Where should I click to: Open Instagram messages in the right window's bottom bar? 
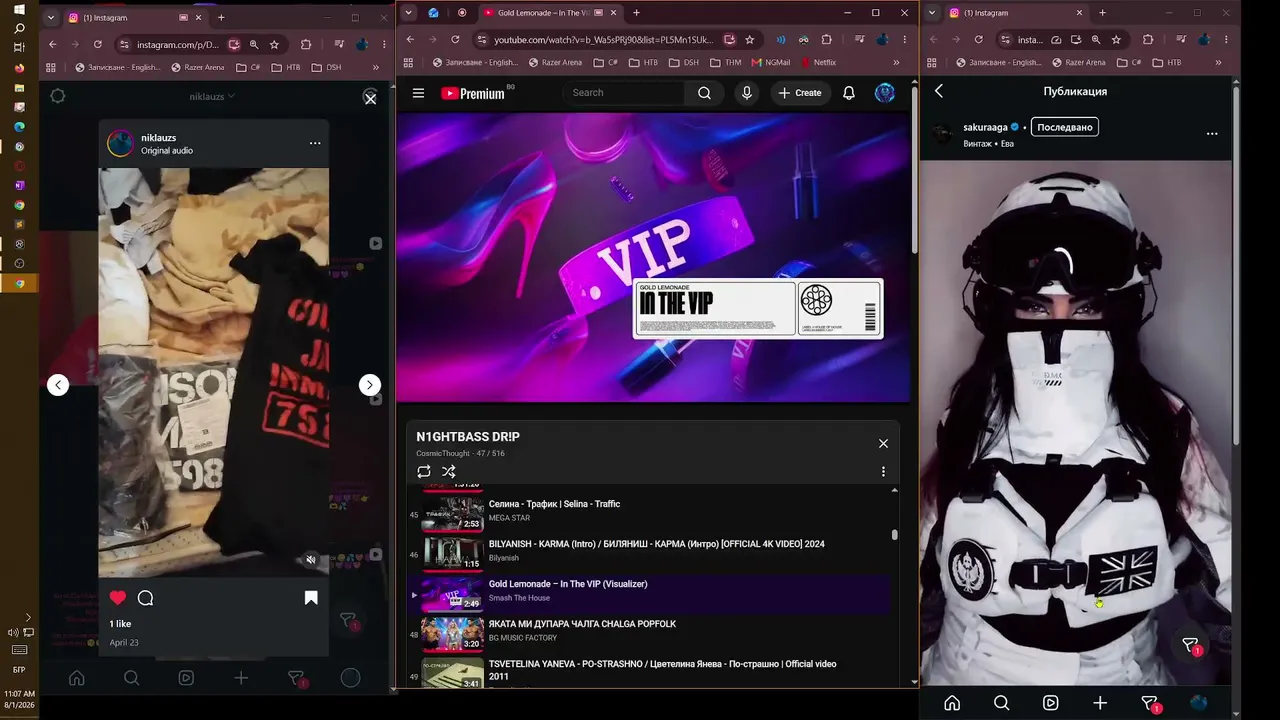point(1150,704)
